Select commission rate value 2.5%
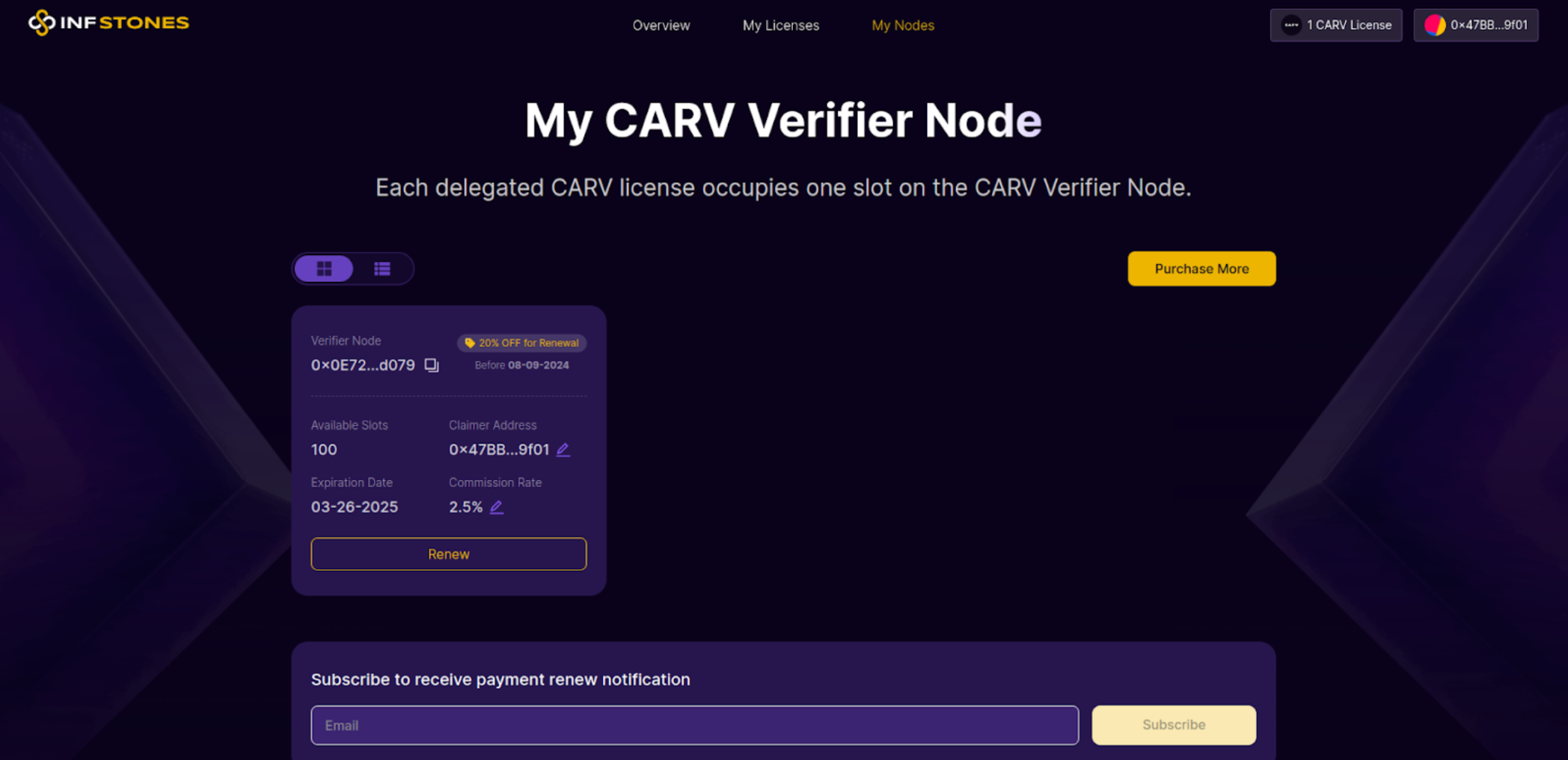The width and height of the screenshot is (1568, 760). point(466,507)
